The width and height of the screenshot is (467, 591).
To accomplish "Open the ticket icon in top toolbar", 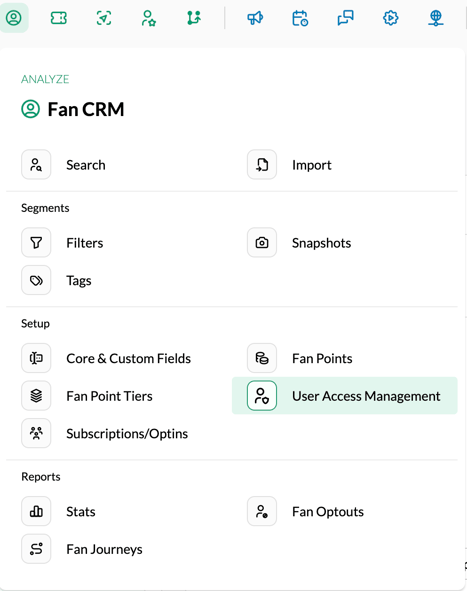I will point(59,18).
